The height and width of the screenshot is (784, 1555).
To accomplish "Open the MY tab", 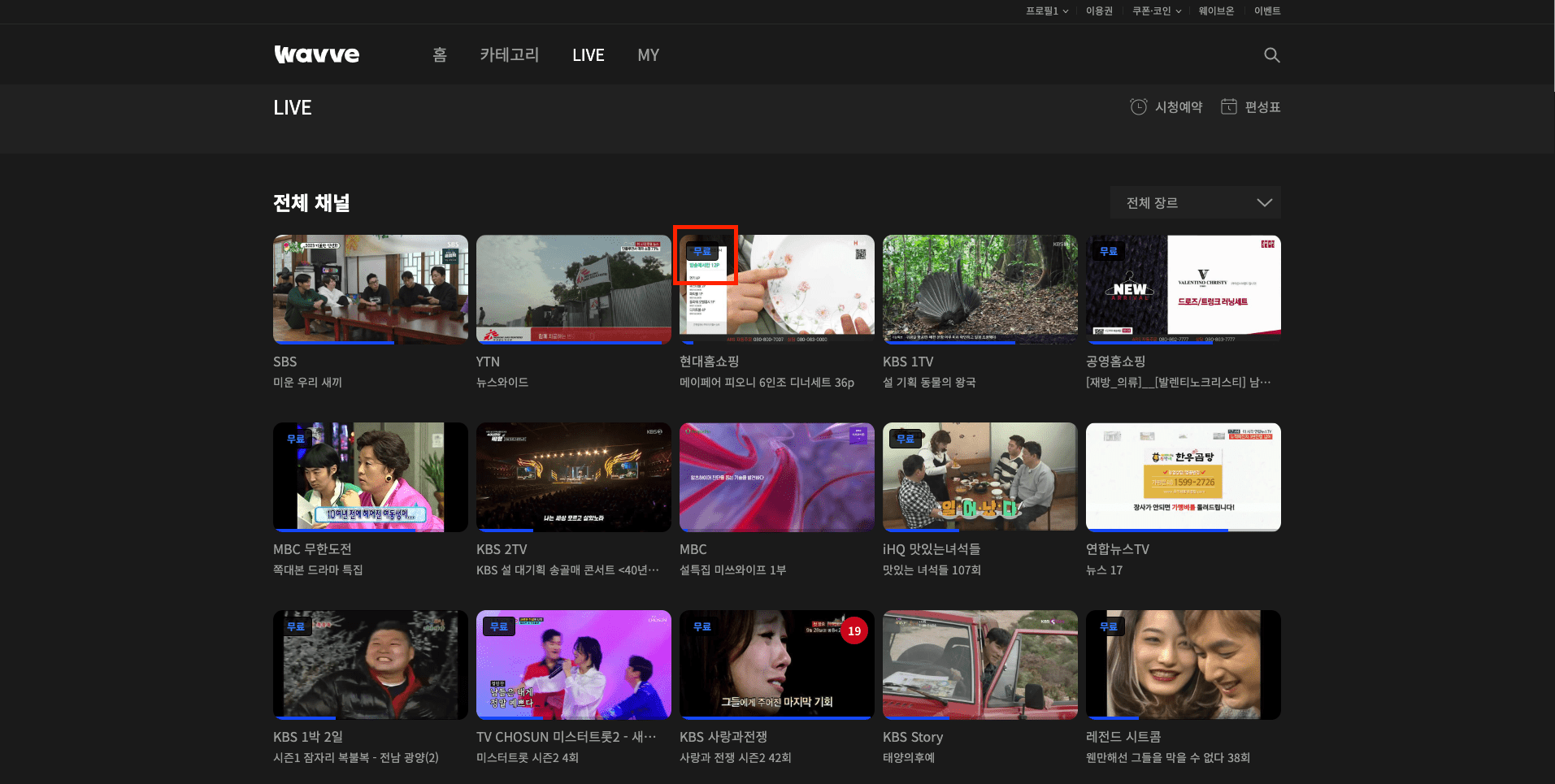I will pyautogui.click(x=649, y=55).
